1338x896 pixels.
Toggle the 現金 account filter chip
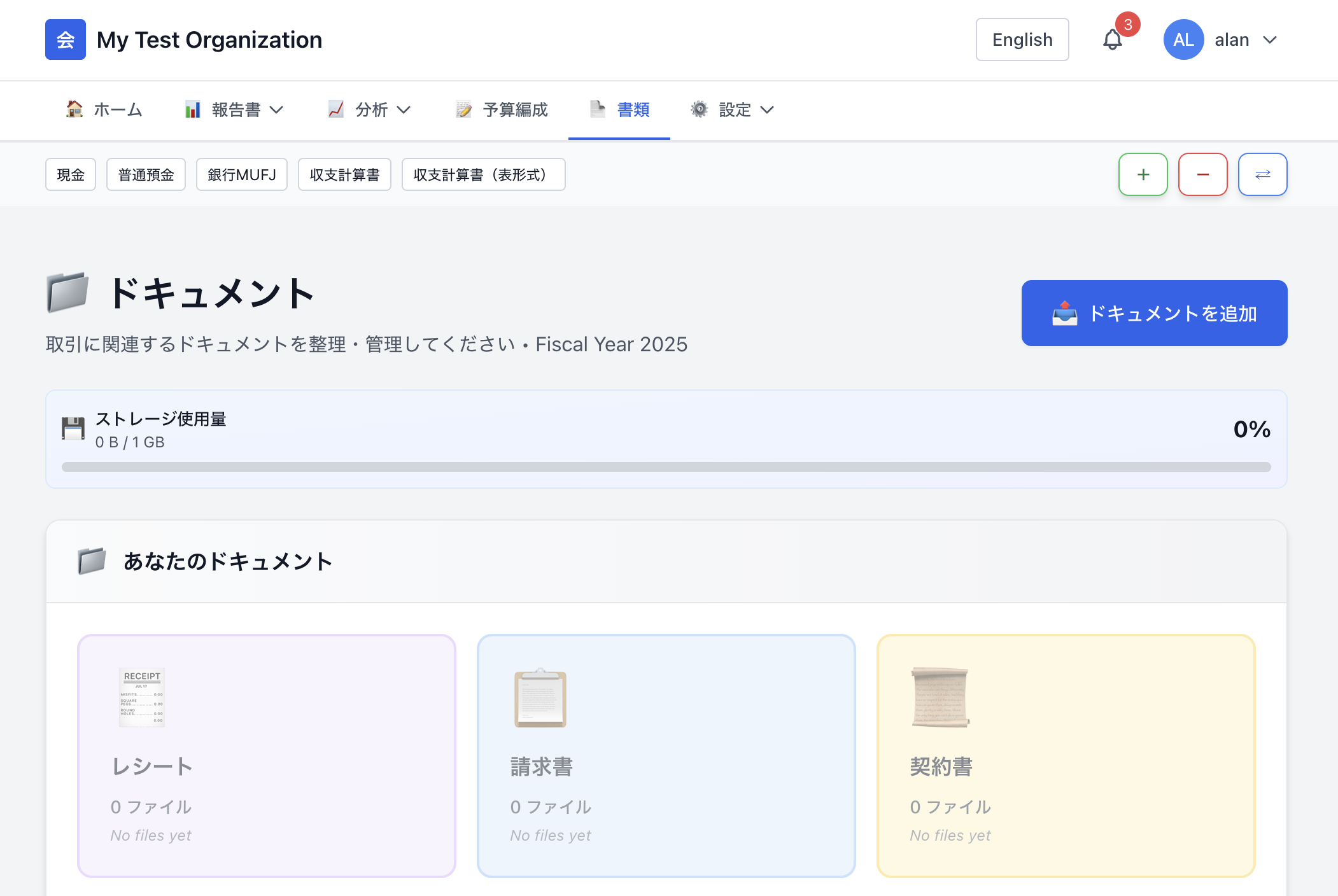[70, 174]
